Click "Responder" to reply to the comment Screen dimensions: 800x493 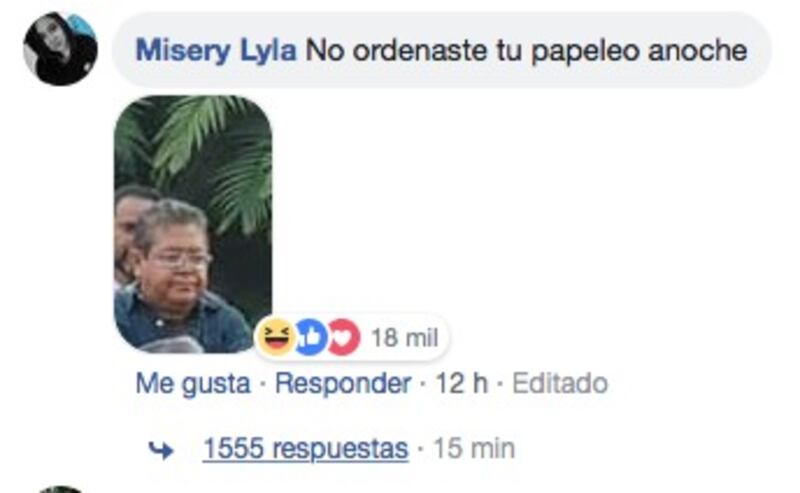pyautogui.click(x=343, y=383)
